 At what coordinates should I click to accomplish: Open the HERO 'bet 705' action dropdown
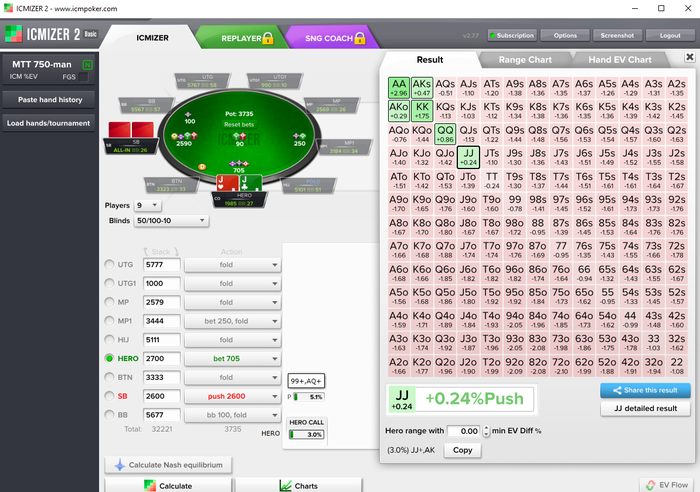tap(233, 359)
